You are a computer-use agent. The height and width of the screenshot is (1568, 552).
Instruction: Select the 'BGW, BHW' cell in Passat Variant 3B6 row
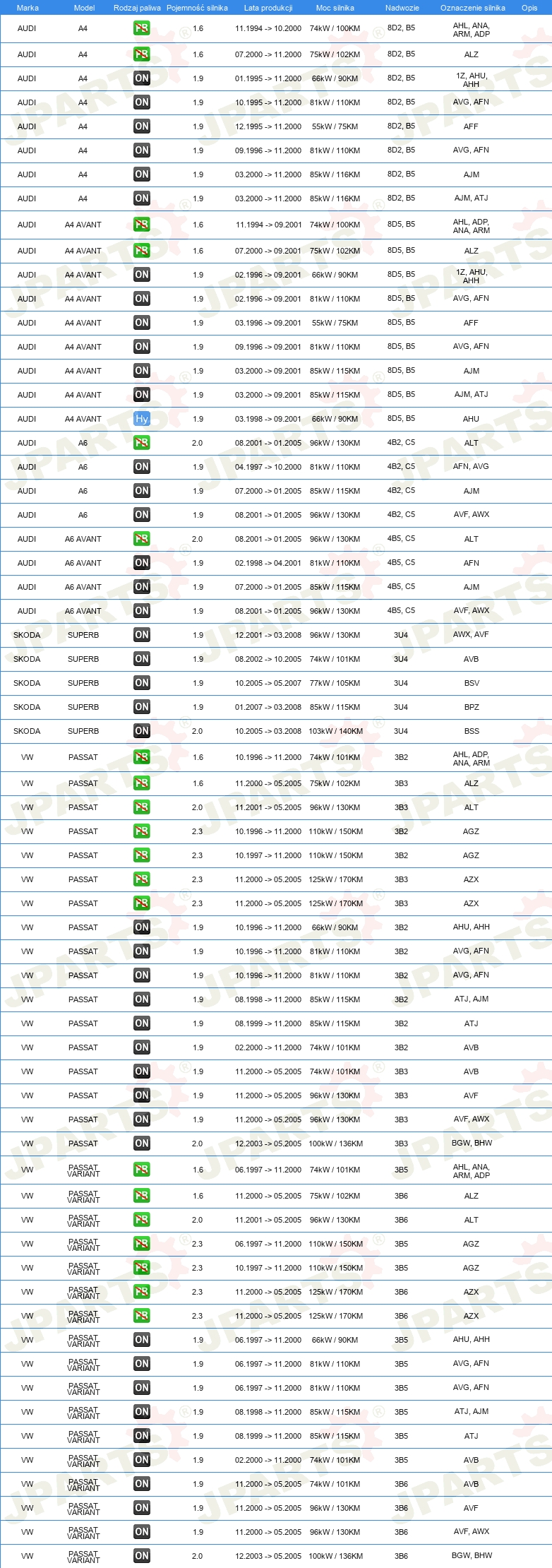[x=472, y=1555]
